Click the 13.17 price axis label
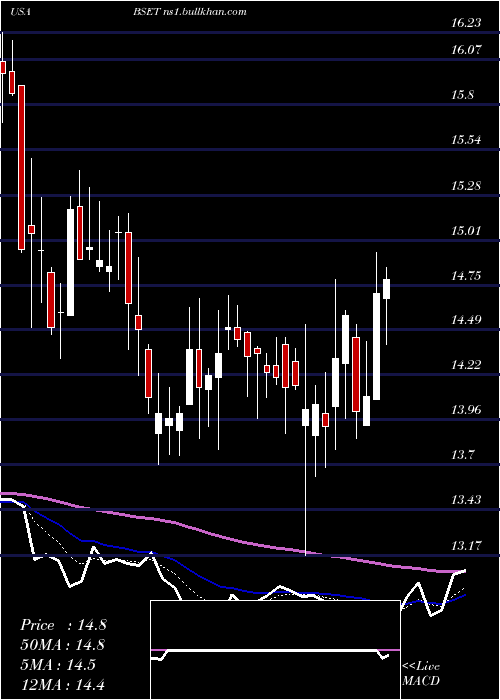The height and width of the screenshot is (700, 500). point(466,545)
